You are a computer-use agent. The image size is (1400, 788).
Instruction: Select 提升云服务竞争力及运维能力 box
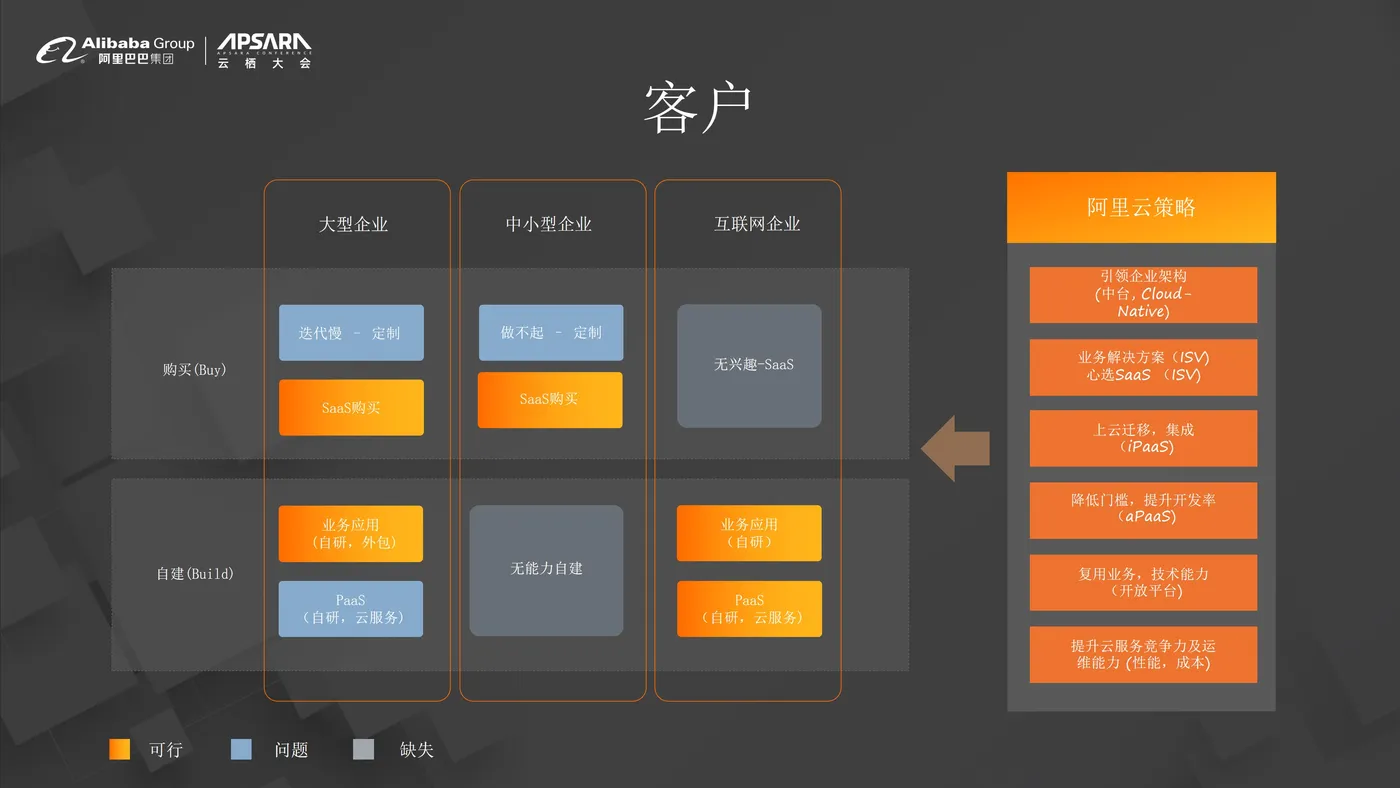click(1143, 655)
